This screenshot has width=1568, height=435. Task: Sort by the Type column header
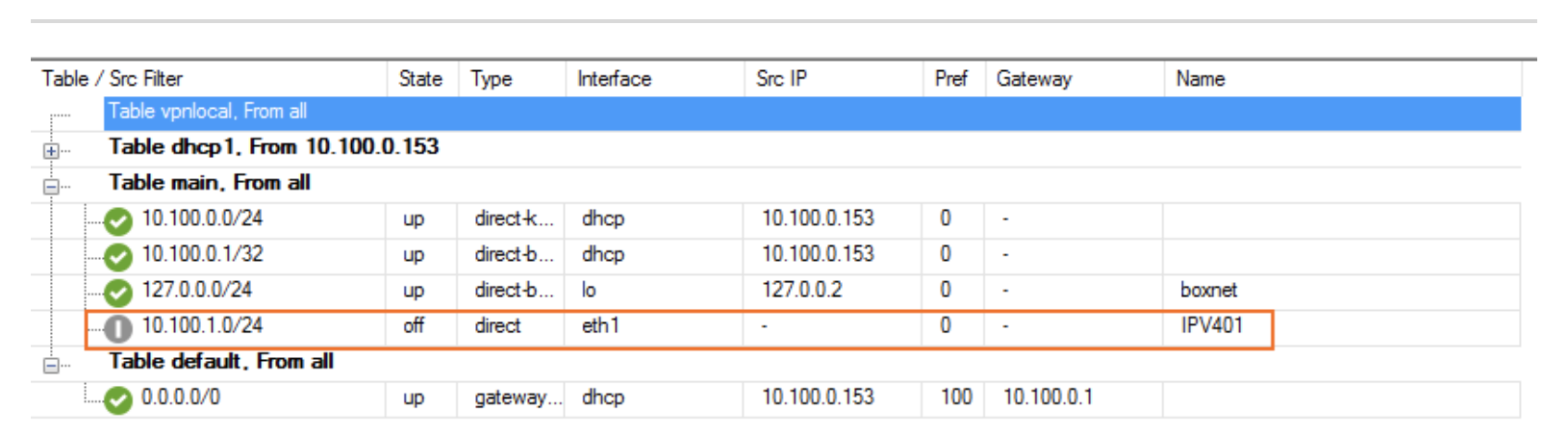[492, 79]
